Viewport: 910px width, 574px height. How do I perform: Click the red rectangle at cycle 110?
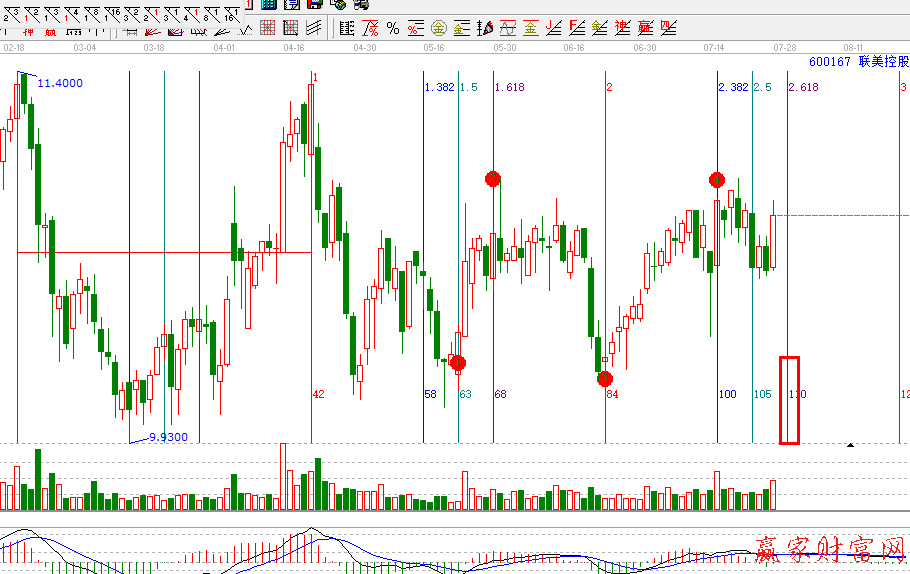coord(789,399)
